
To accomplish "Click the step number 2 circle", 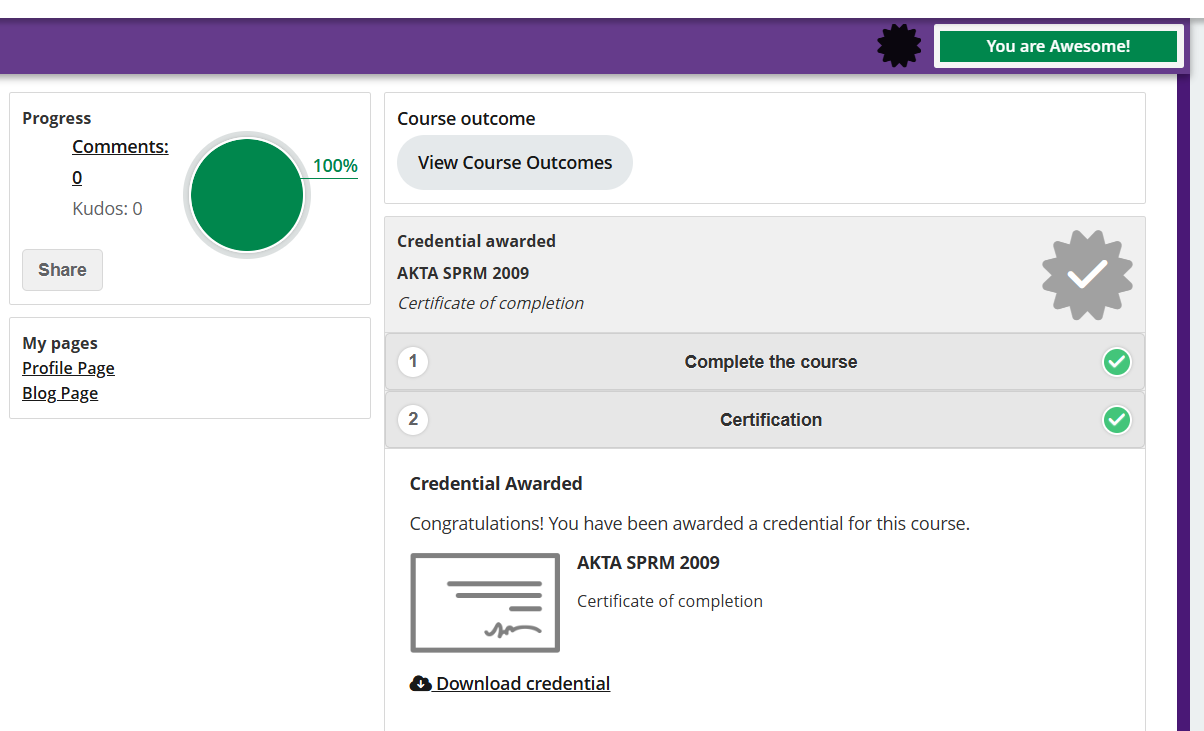I will 413,420.
